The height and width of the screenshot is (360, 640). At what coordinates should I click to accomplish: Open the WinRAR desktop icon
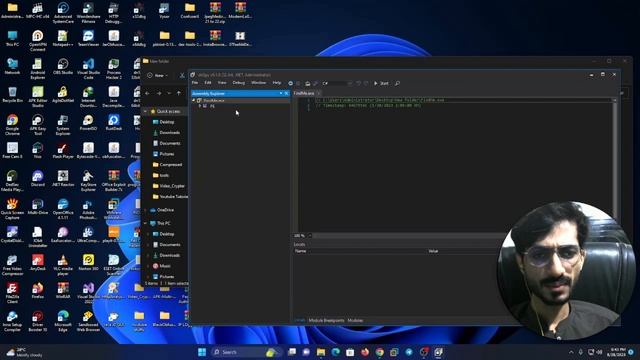62,291
